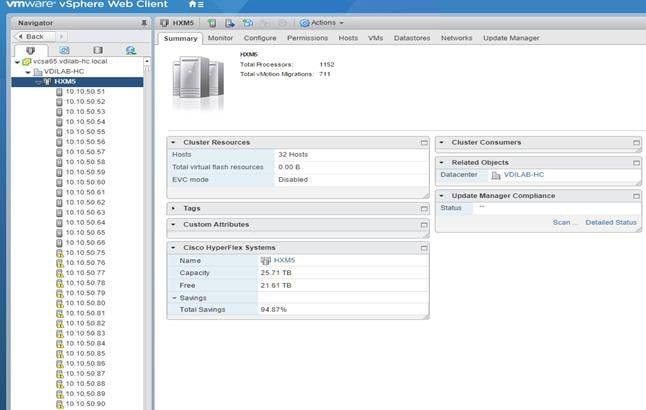Open the Detailed Status link
646x410 pixels.
[x=611, y=223]
